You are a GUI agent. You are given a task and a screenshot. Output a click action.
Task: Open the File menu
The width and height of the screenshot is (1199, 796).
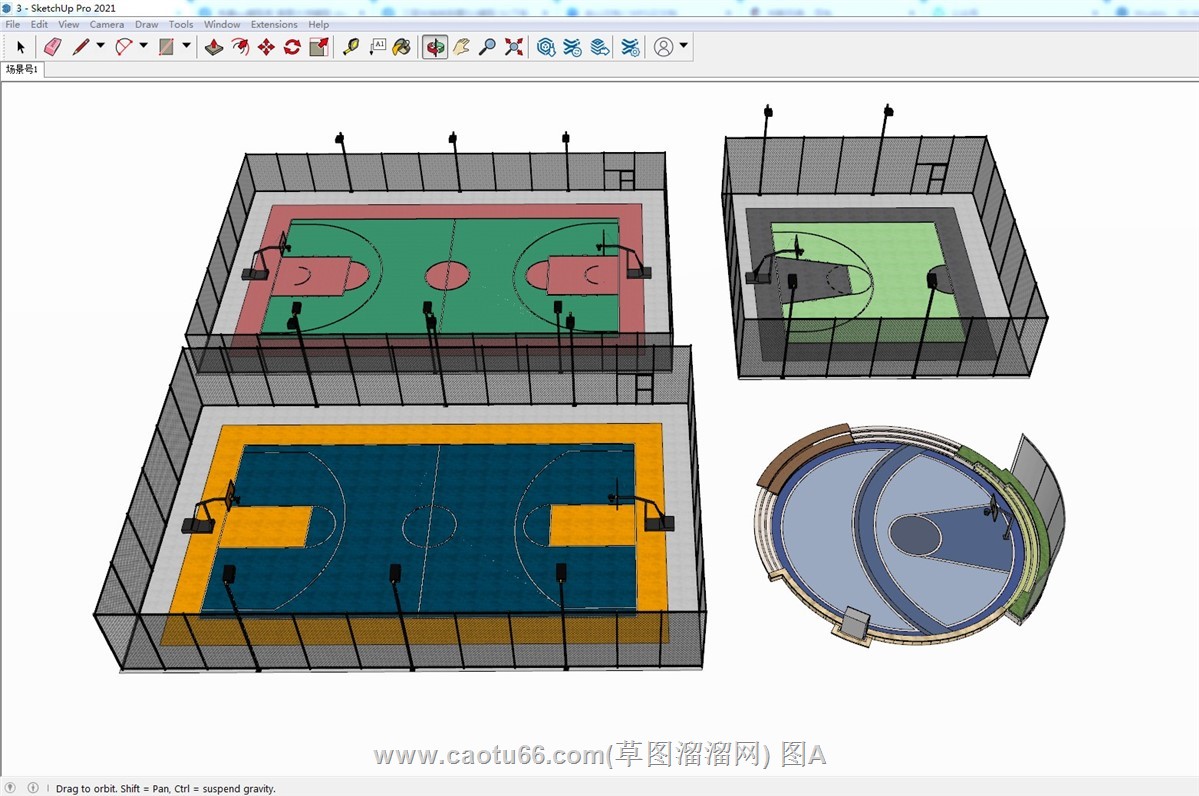13,24
